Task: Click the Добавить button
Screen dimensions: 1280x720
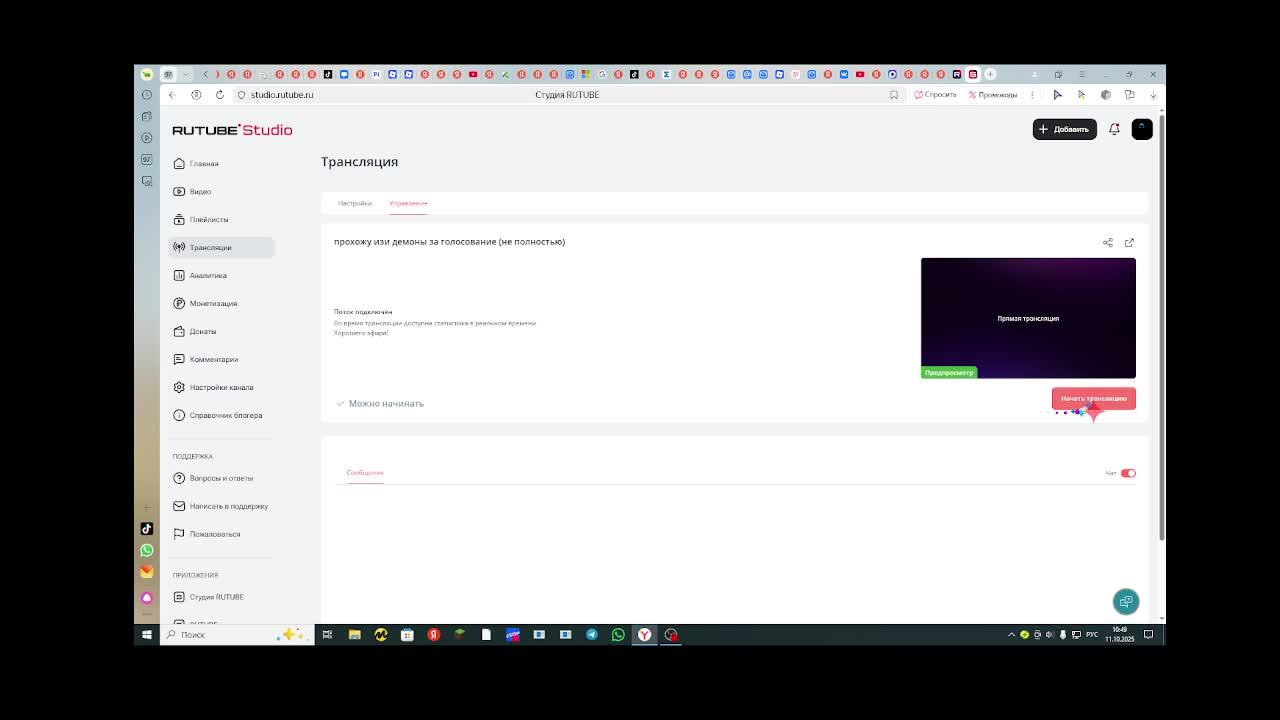Action: pos(1064,129)
